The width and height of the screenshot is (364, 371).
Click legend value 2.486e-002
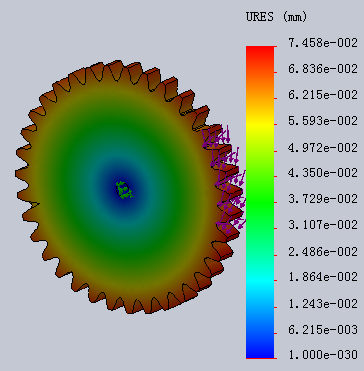click(323, 251)
